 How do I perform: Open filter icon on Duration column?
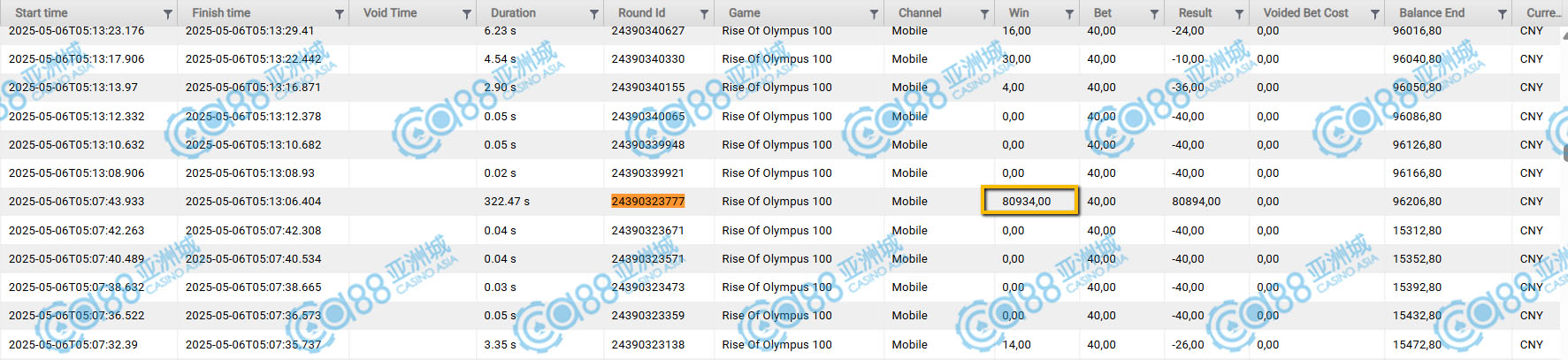point(594,13)
